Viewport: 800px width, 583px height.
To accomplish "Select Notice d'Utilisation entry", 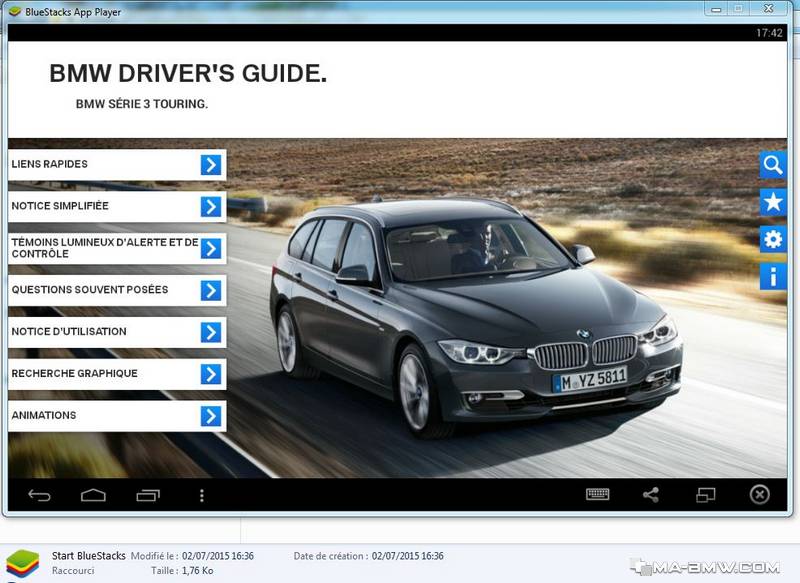I will [117, 332].
